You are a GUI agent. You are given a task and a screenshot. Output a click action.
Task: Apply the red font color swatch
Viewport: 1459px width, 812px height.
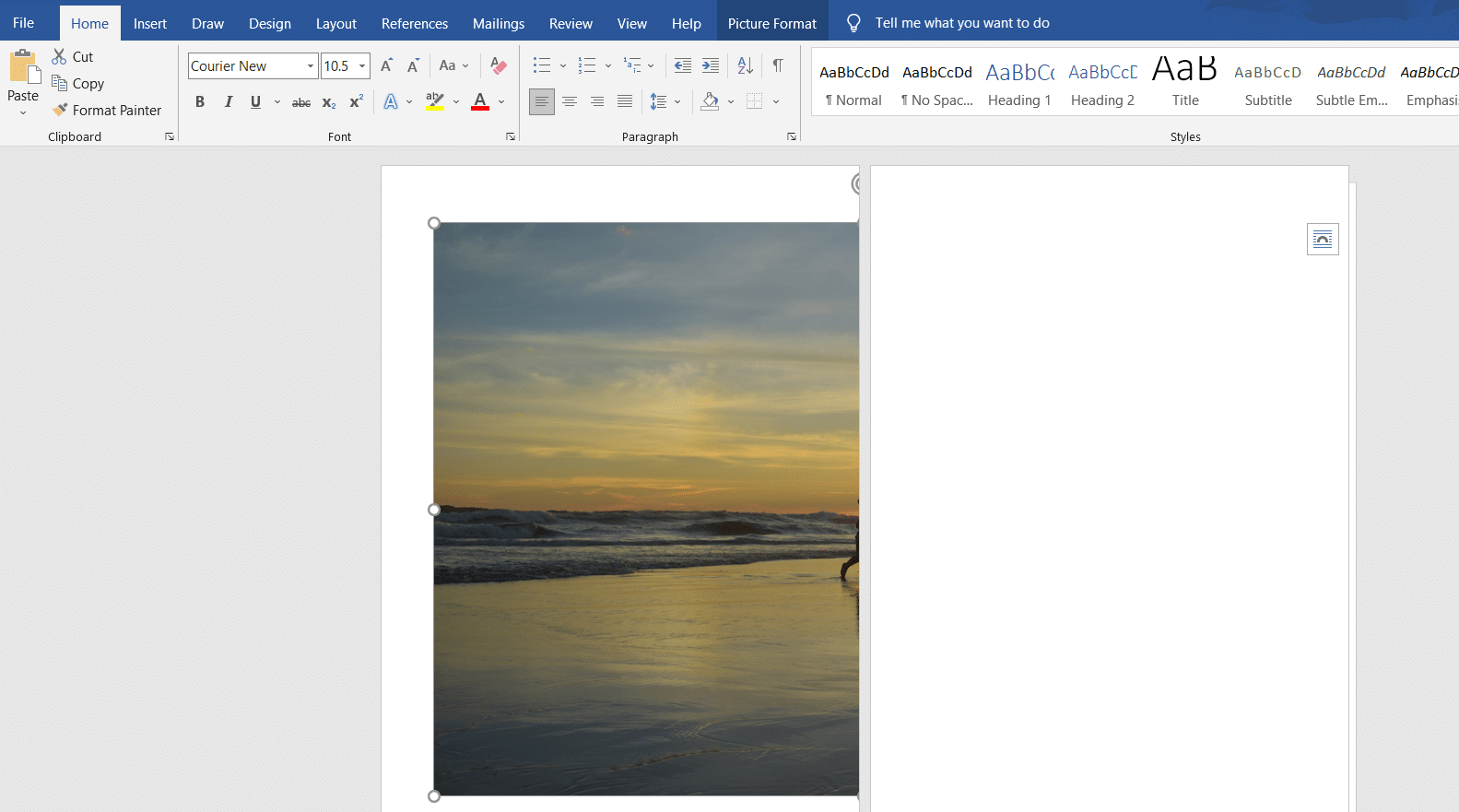click(x=480, y=101)
